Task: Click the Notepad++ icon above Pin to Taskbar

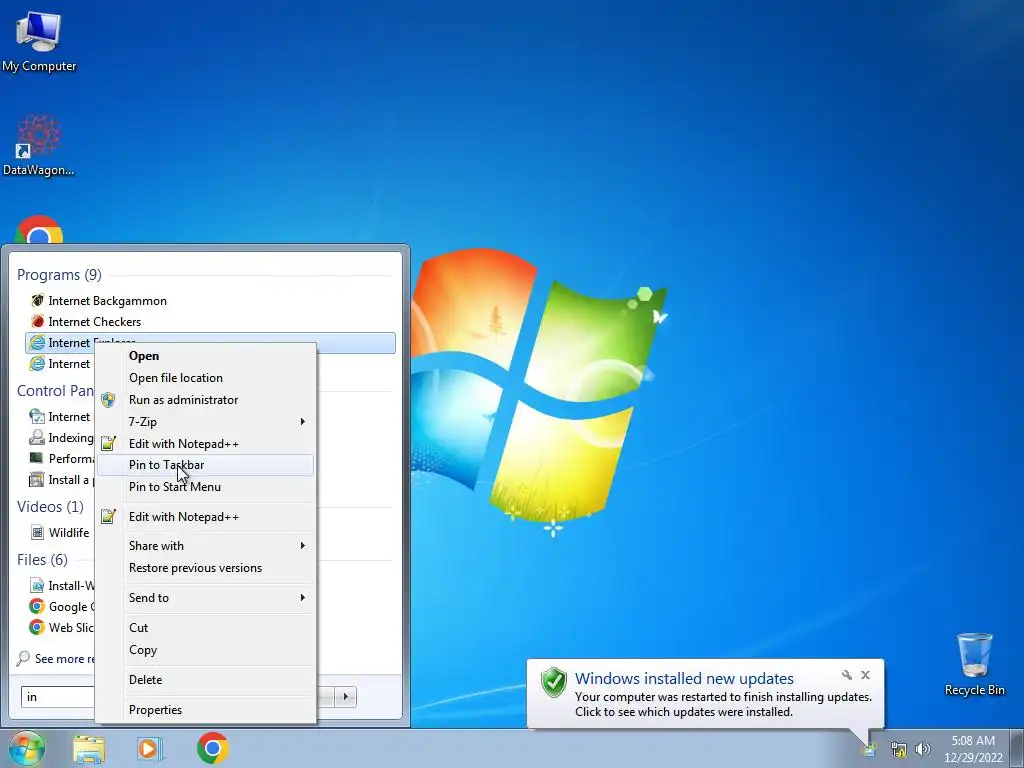Action: [x=108, y=443]
